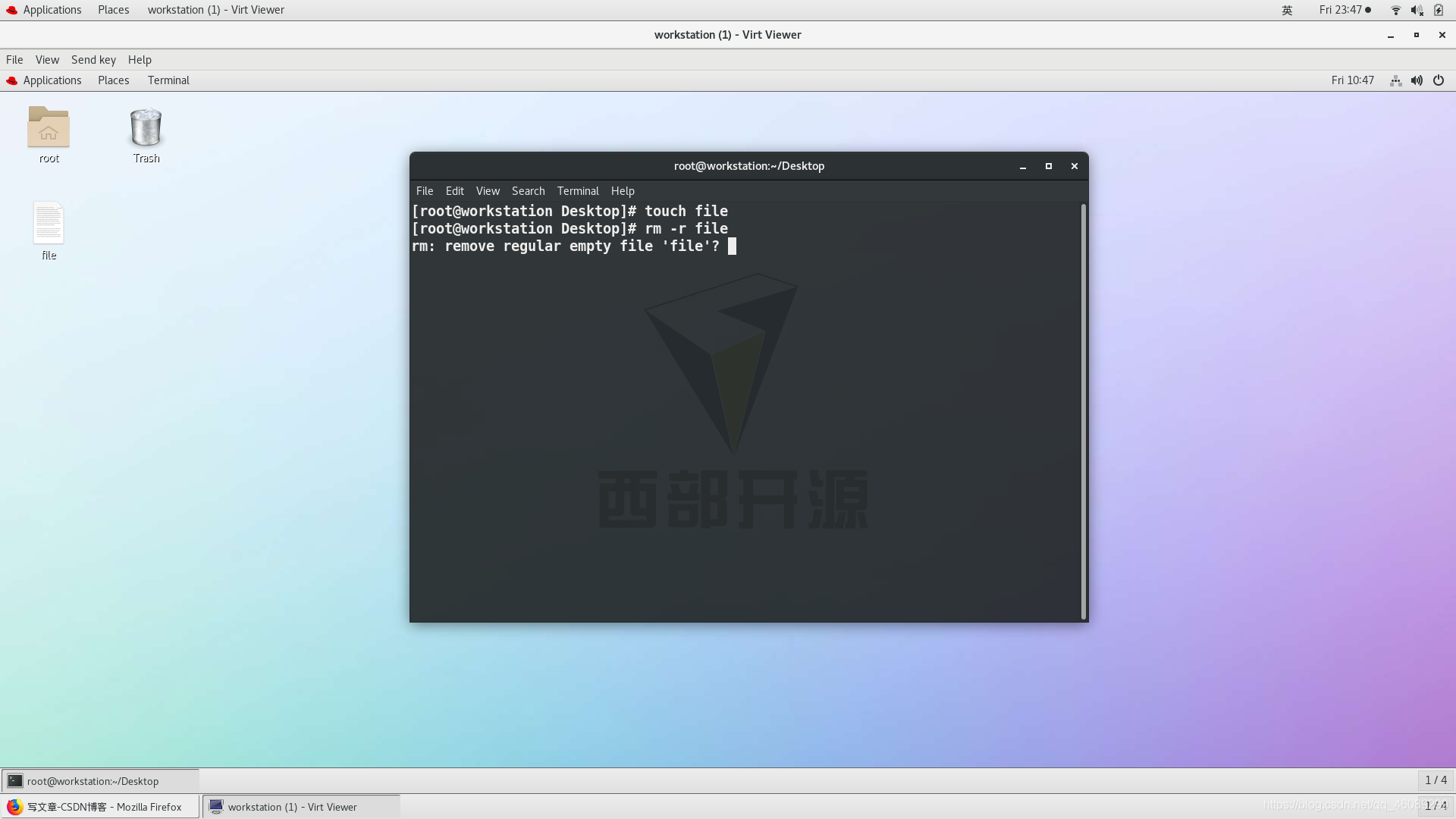Click the terminal vertical scrollbar
This screenshot has height=819, width=1456.
point(1084,411)
